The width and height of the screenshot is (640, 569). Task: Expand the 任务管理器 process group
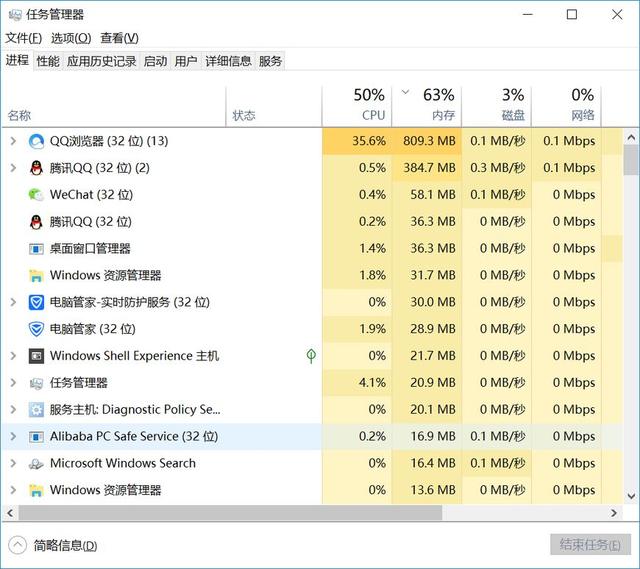13,383
